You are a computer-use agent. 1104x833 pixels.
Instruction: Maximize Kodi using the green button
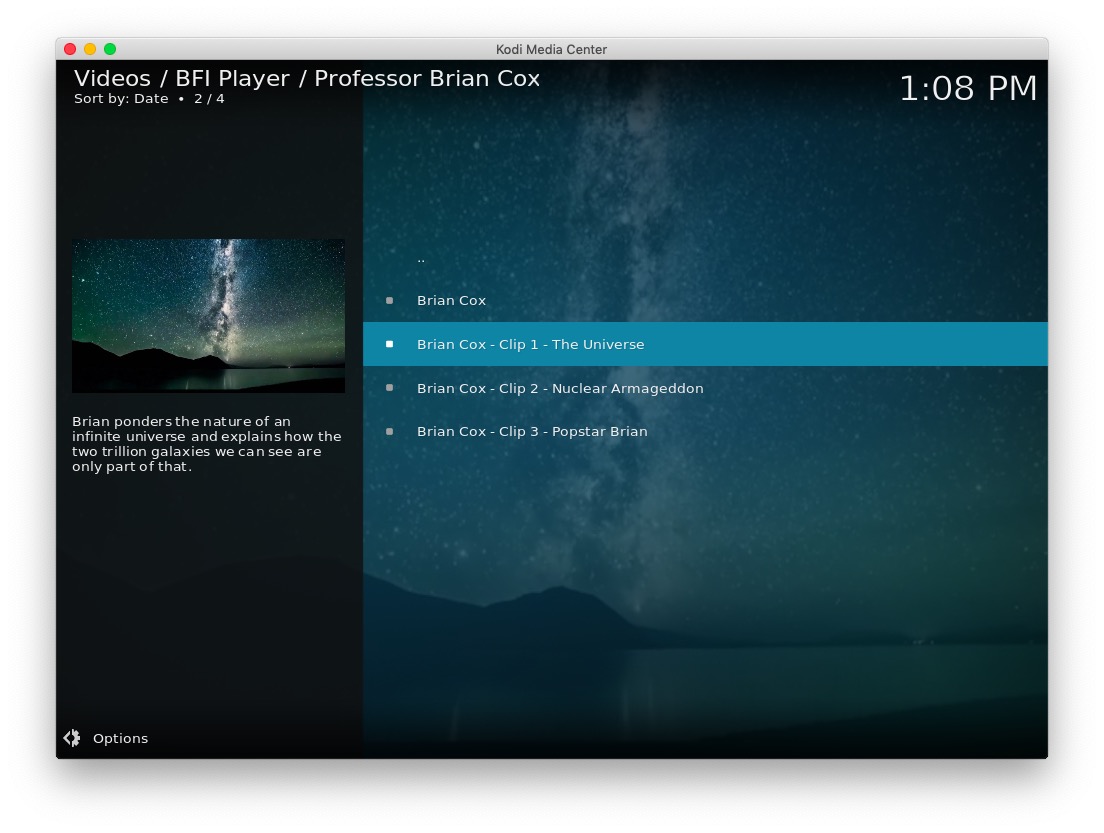click(x=110, y=49)
